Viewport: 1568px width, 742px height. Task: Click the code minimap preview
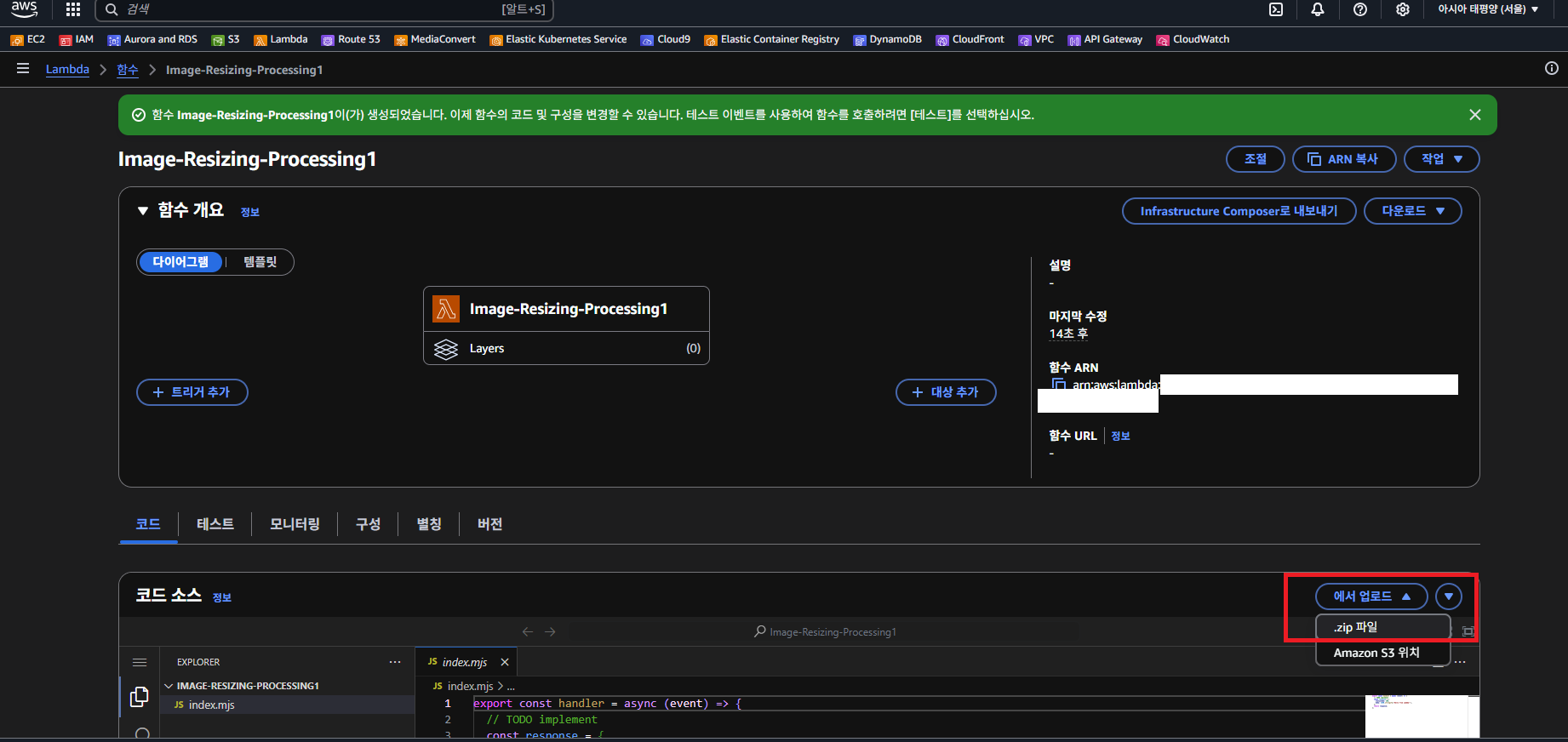tap(1422, 716)
